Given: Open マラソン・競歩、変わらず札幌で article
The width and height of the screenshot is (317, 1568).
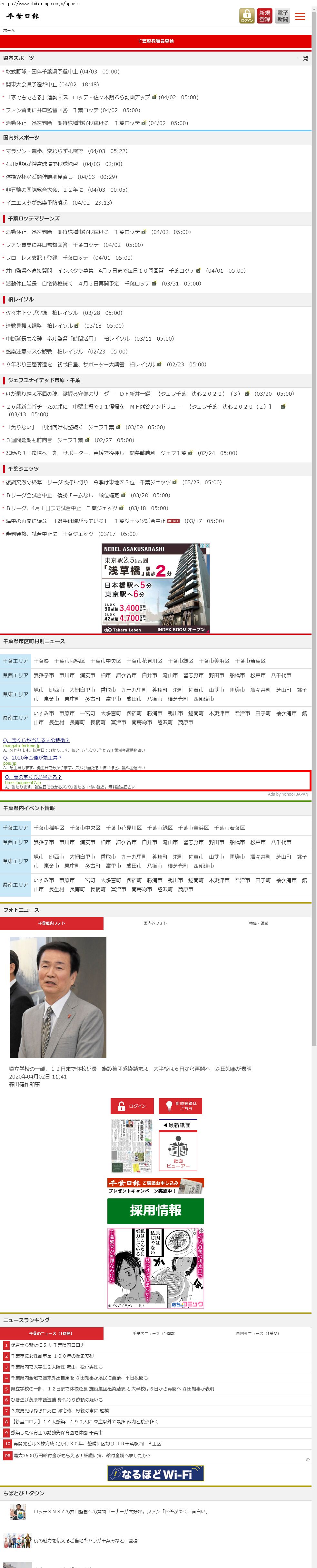Looking at the screenshot, I should click(x=45, y=151).
